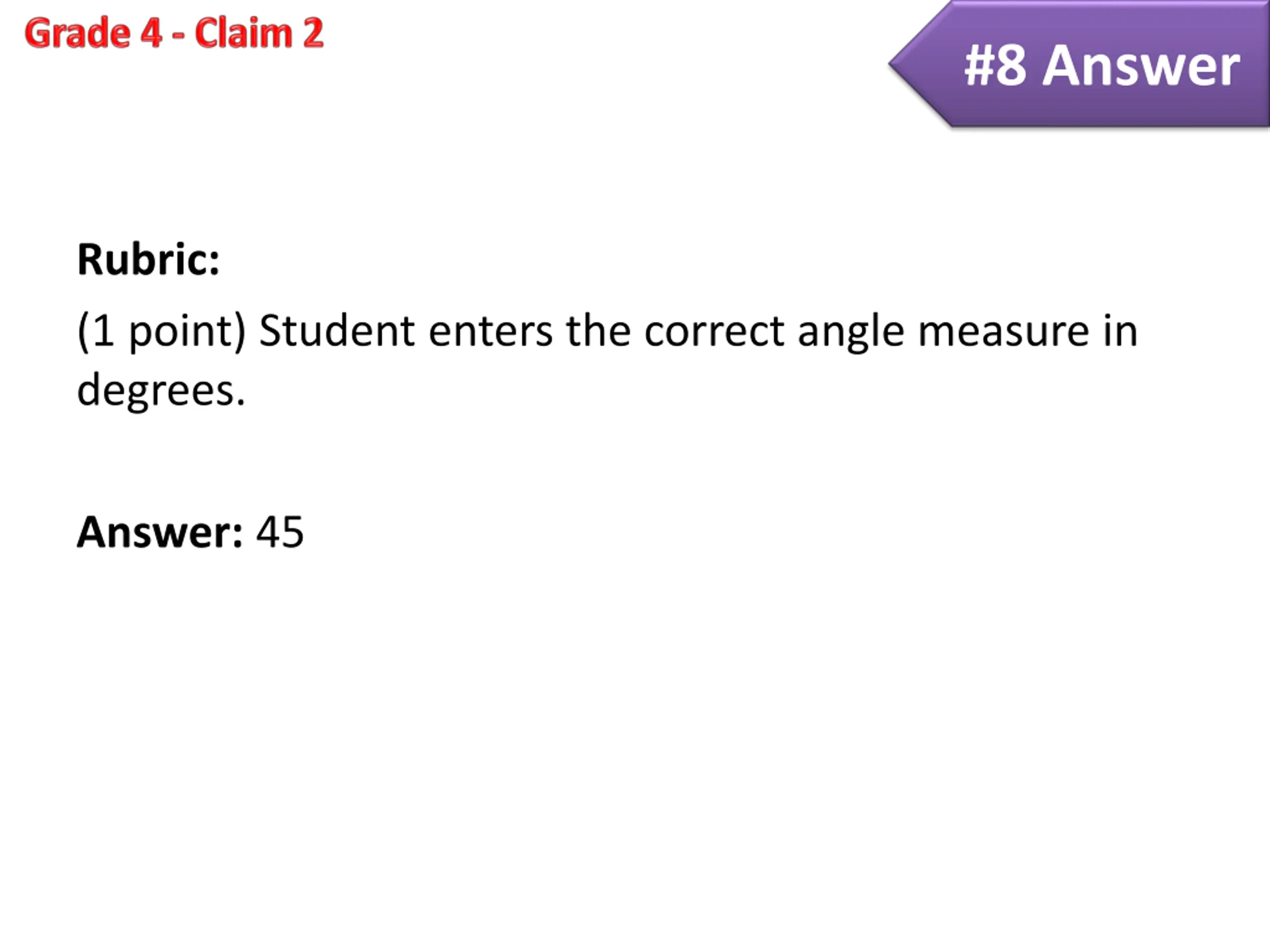Select the answer value '45'

click(280, 533)
